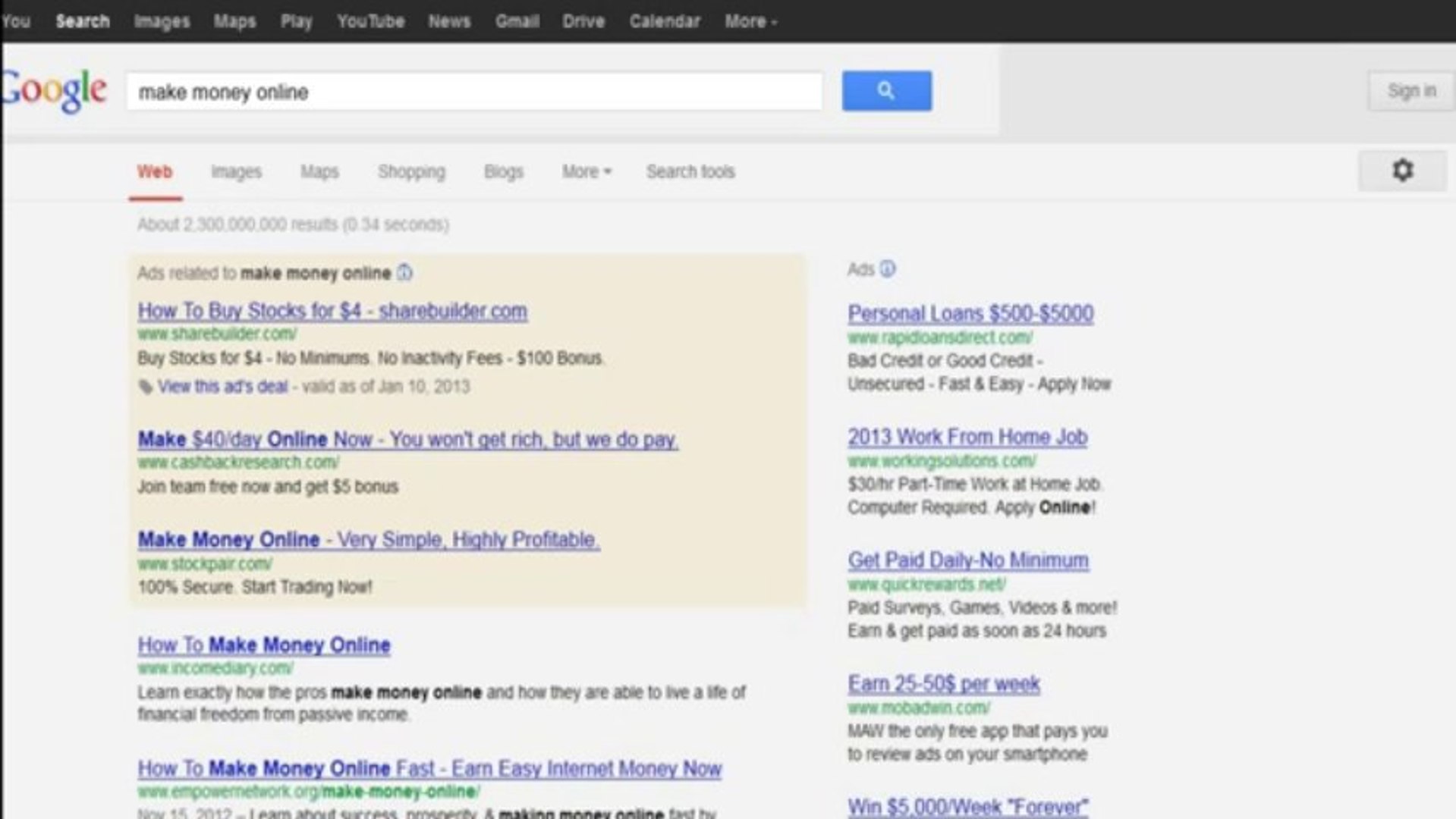Click the blue search magnifier button
This screenshot has width=1456, height=819.
(886, 91)
